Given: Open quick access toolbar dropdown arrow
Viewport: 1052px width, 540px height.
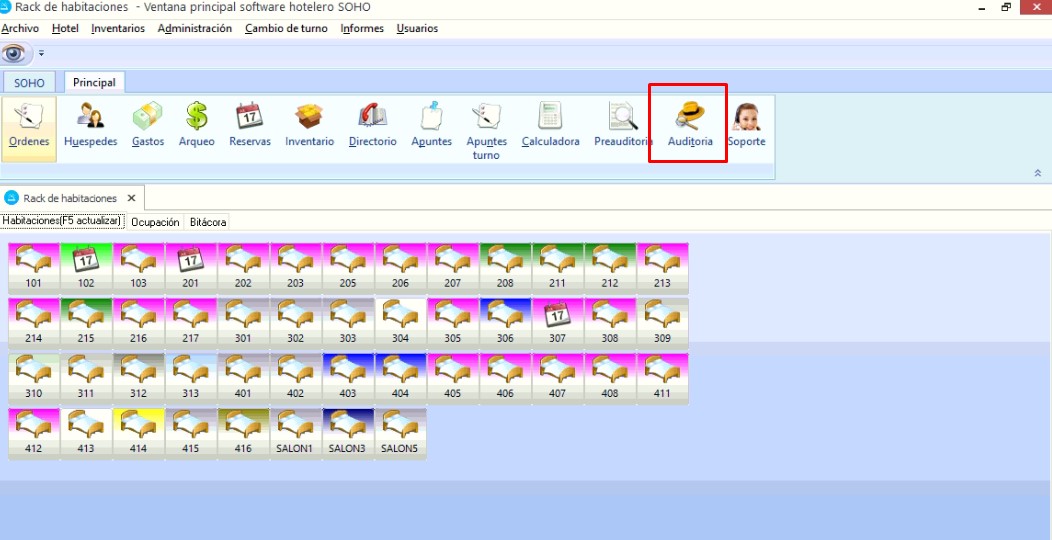Looking at the screenshot, I should (x=42, y=53).
